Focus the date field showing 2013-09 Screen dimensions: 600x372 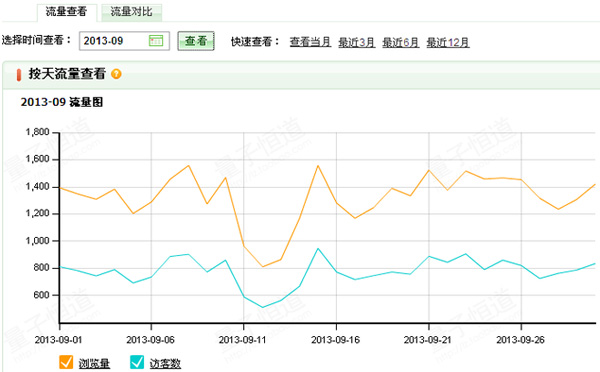coord(124,41)
